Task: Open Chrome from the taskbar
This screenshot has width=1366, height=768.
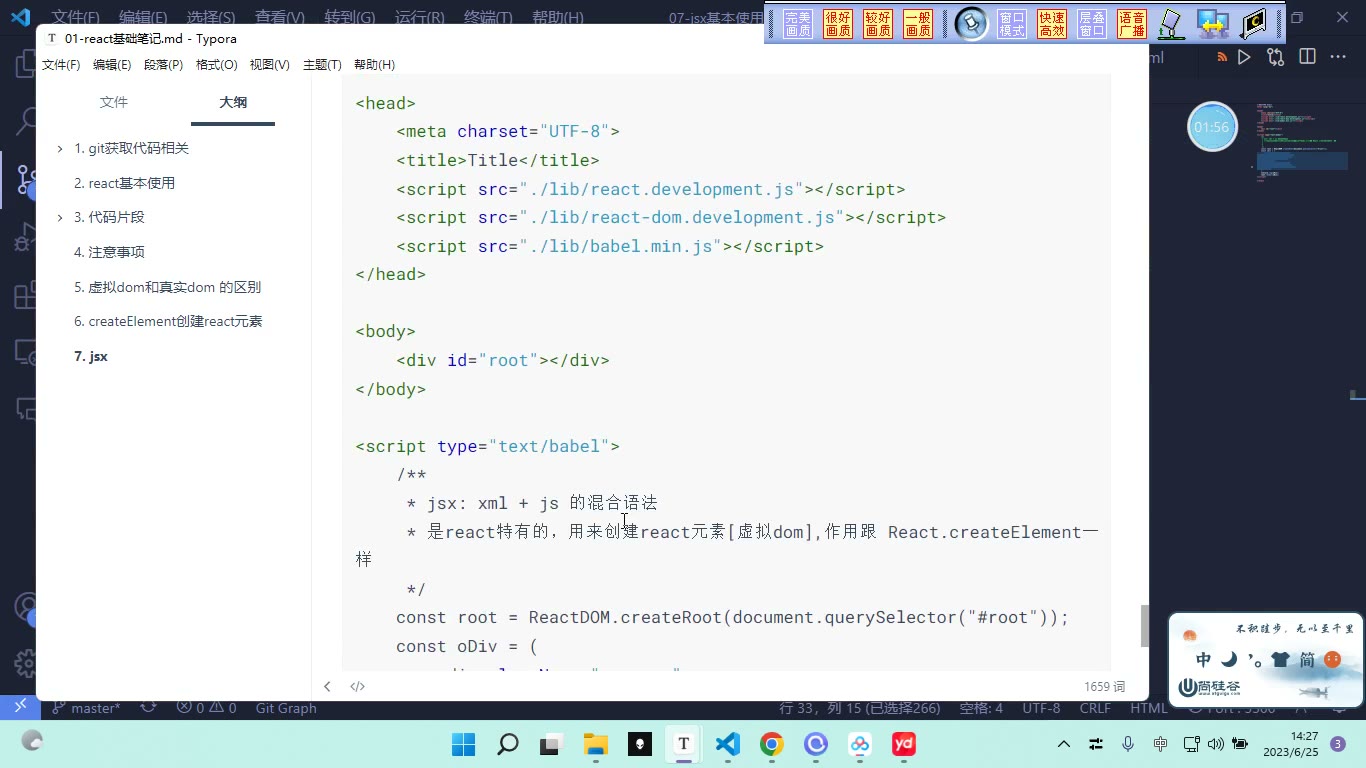Action: pos(771,744)
